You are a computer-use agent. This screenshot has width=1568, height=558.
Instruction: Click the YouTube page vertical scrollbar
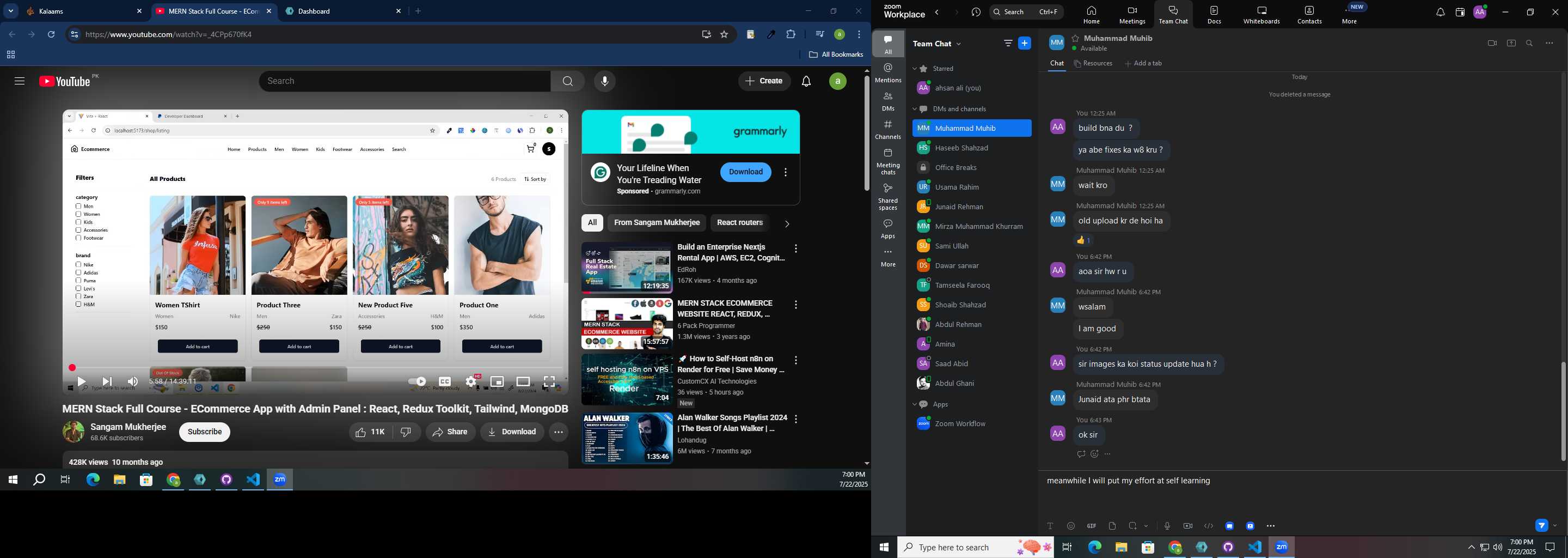[866, 133]
